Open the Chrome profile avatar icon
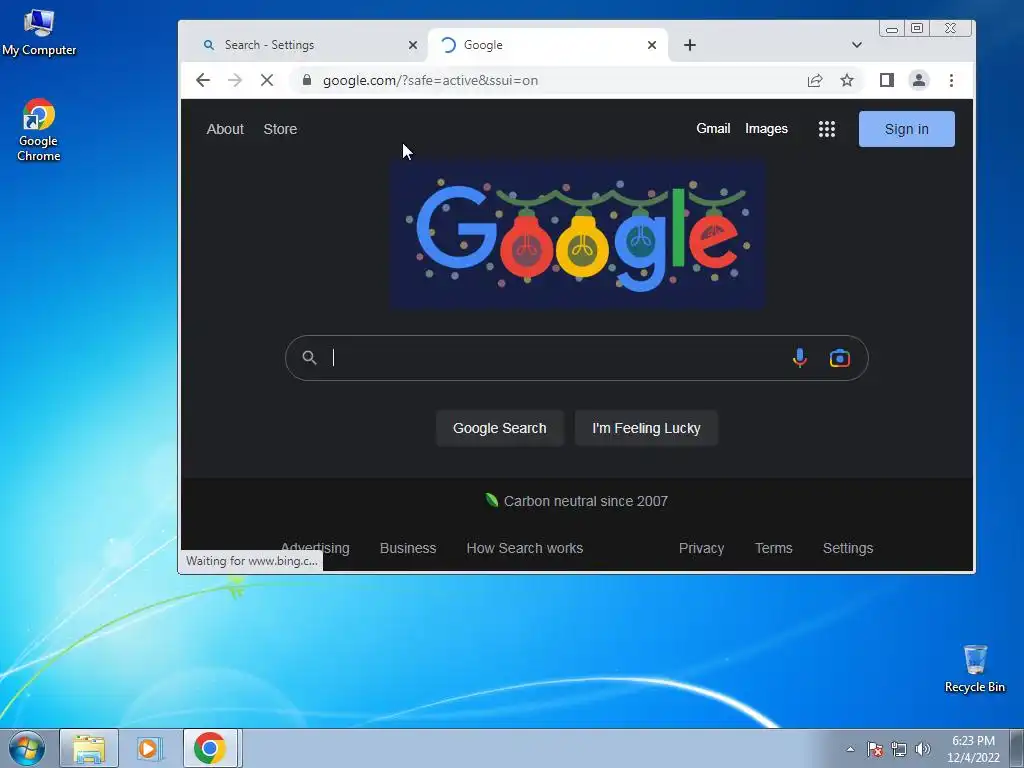 pyautogui.click(x=919, y=80)
